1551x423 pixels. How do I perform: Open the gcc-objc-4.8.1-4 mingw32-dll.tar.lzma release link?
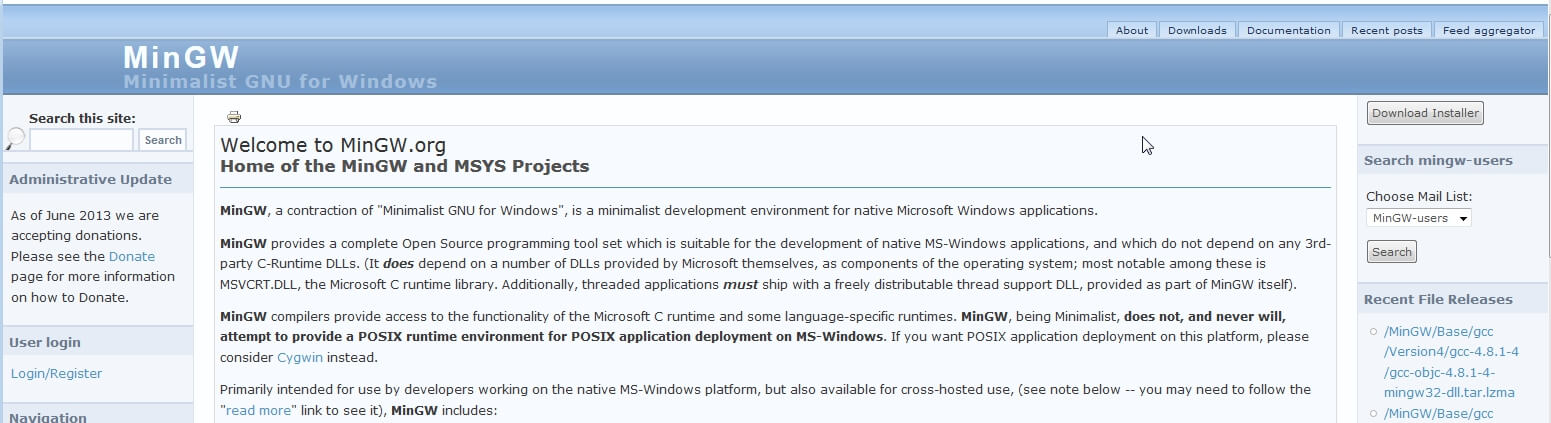1451,361
